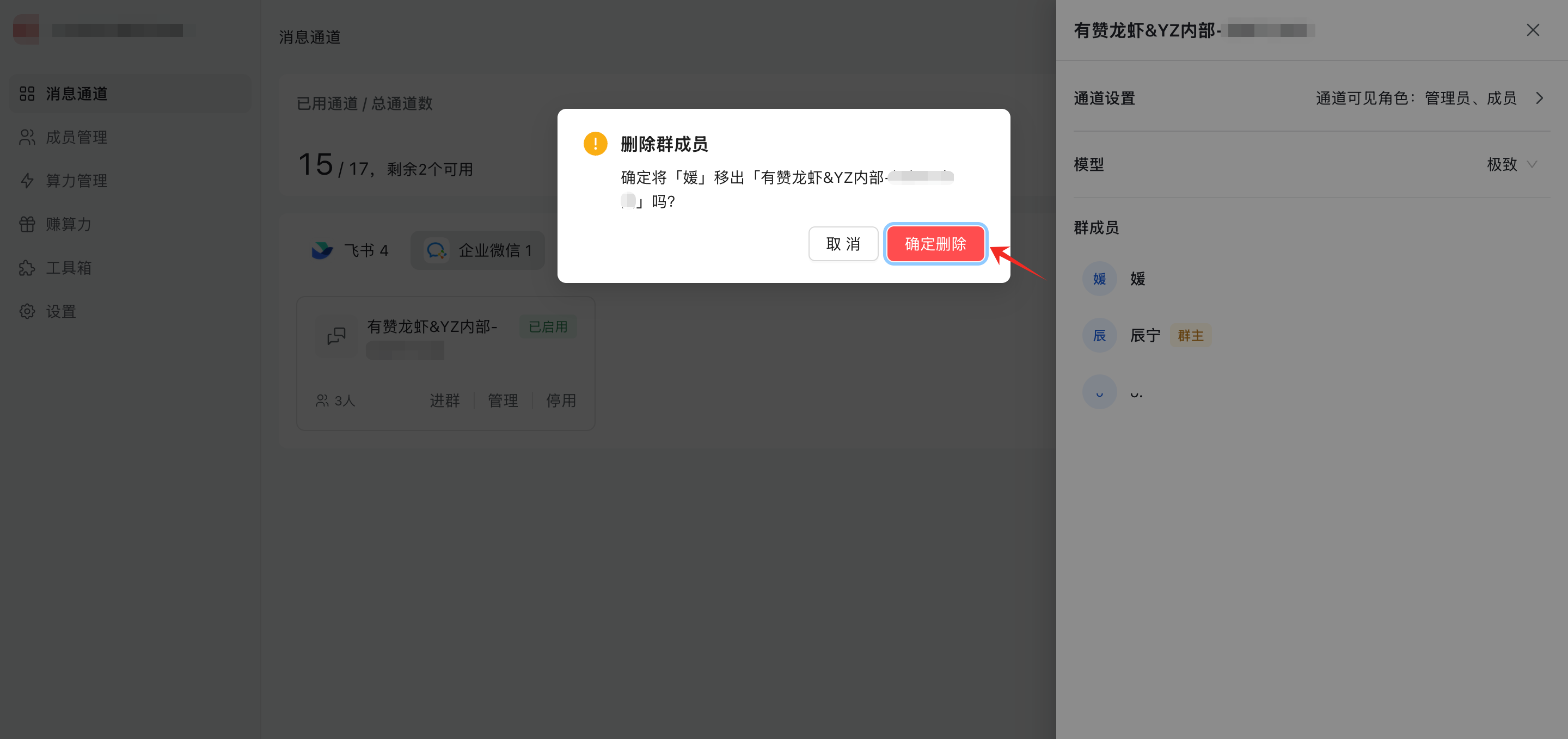Confirm deletion with 确定删除 button

coord(935,244)
